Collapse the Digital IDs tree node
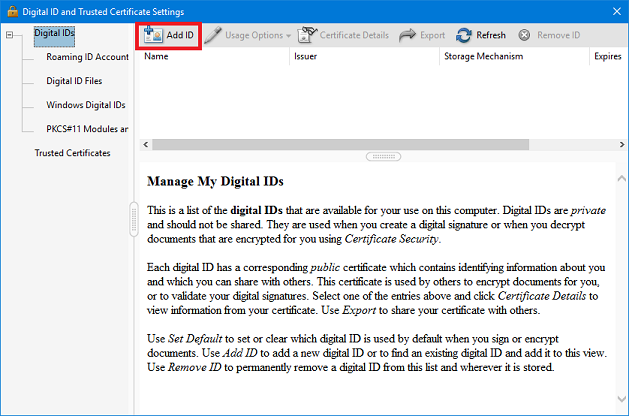 tap(10, 35)
